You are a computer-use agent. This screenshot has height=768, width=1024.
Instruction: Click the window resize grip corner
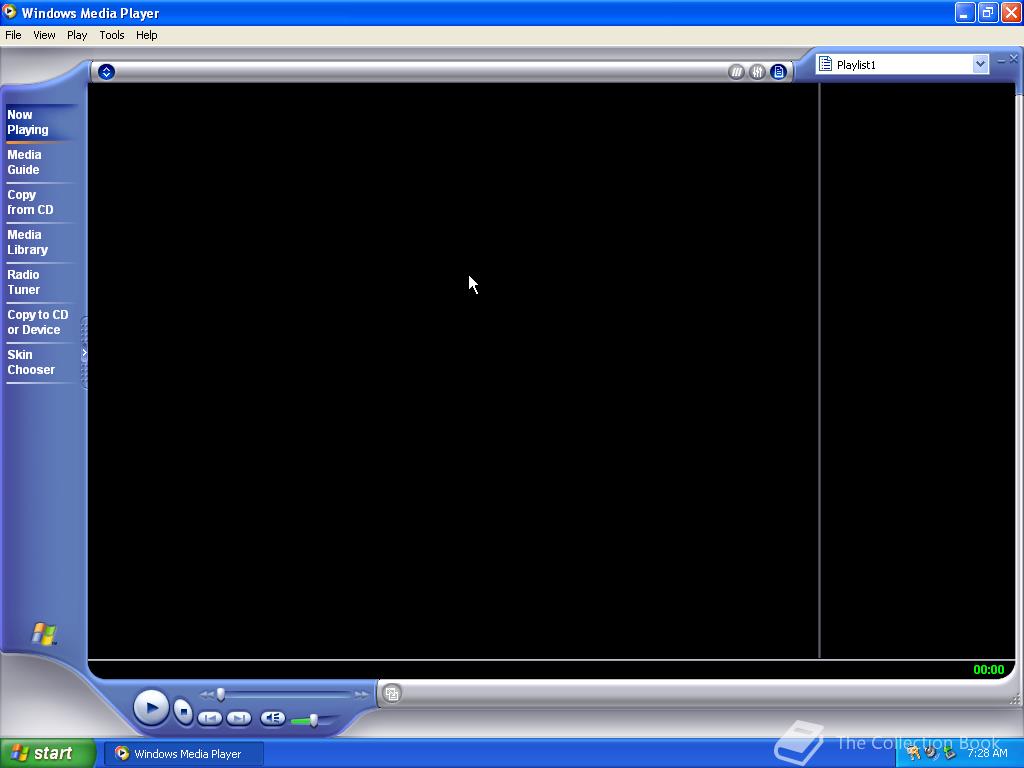tap(1014, 699)
